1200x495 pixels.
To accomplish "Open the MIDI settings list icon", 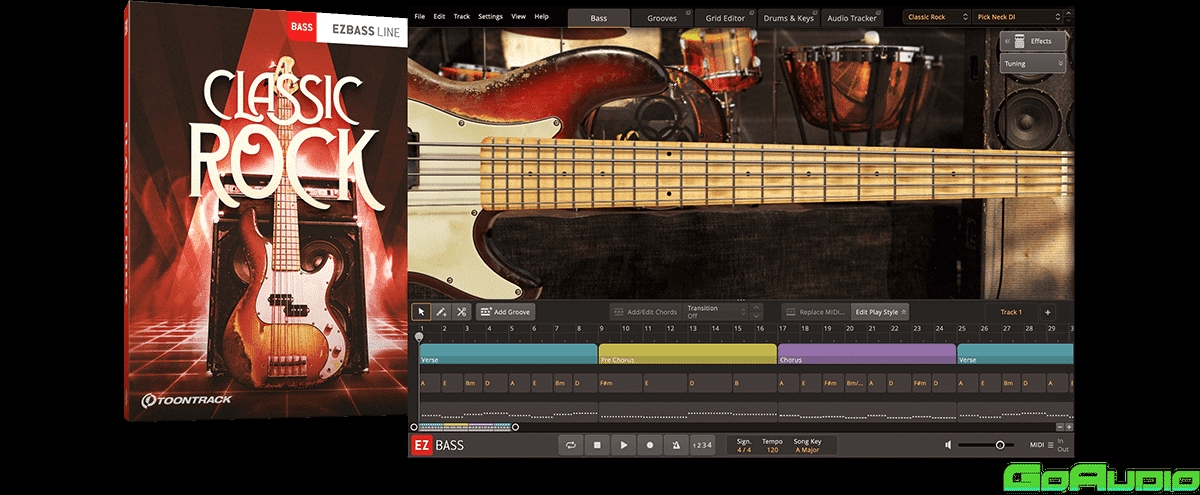I will (x=1051, y=444).
